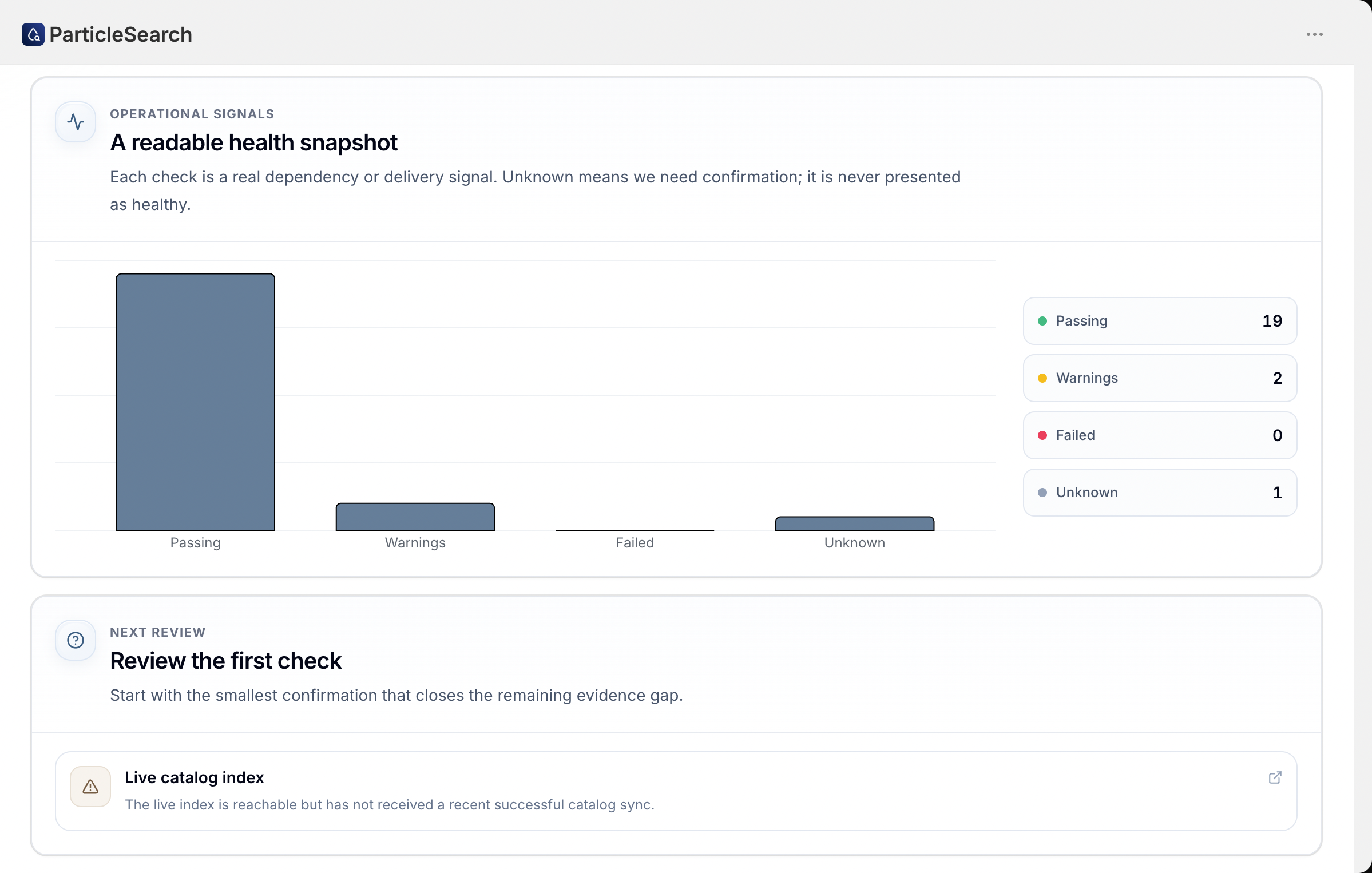Click the Unknown count value 1
Screen dimensions: 1372x873
click(x=1278, y=493)
